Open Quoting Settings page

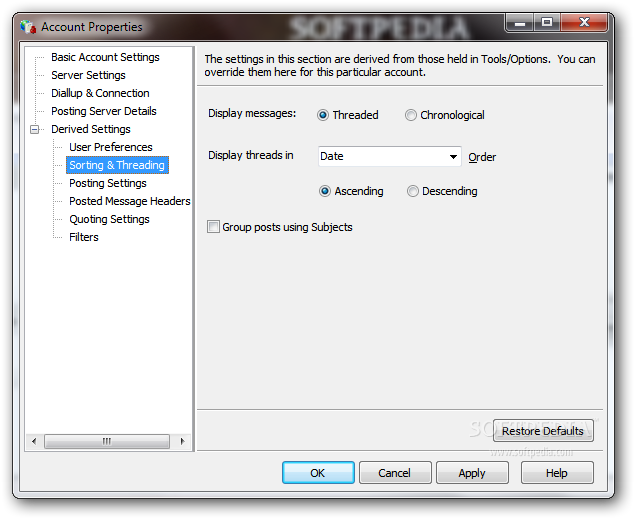tap(109, 219)
